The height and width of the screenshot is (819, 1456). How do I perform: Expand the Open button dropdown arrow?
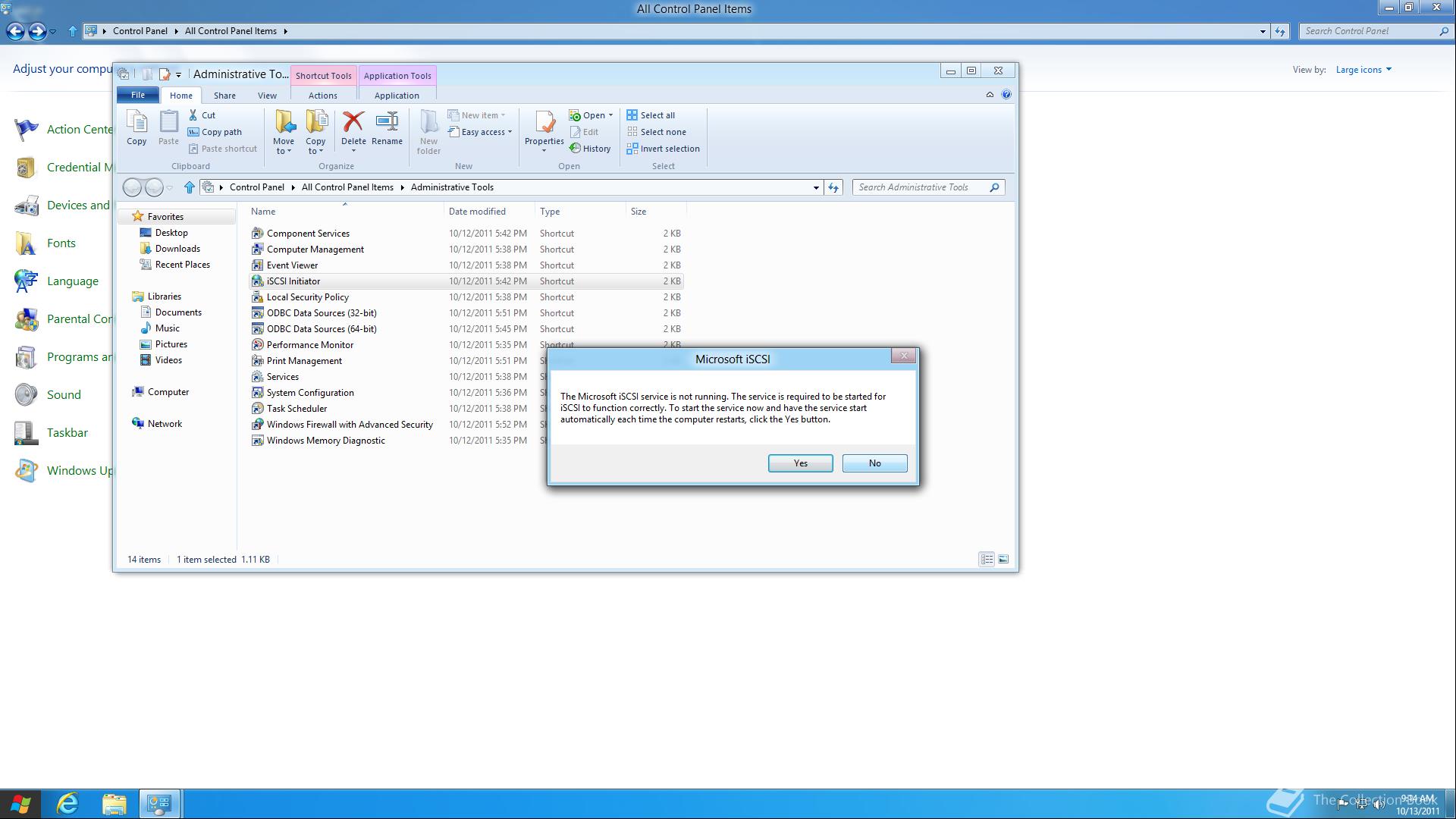tap(610, 115)
